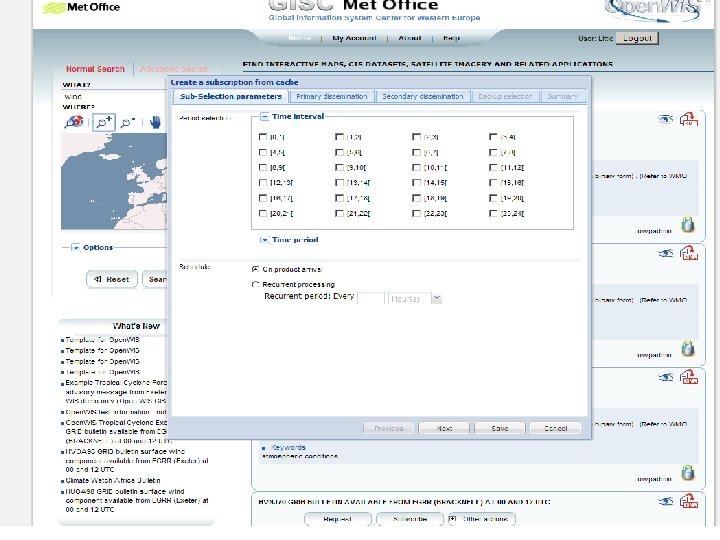The width and height of the screenshot is (720, 540).
Task: Click the red PDF export icon on first result
Action: coord(689,120)
